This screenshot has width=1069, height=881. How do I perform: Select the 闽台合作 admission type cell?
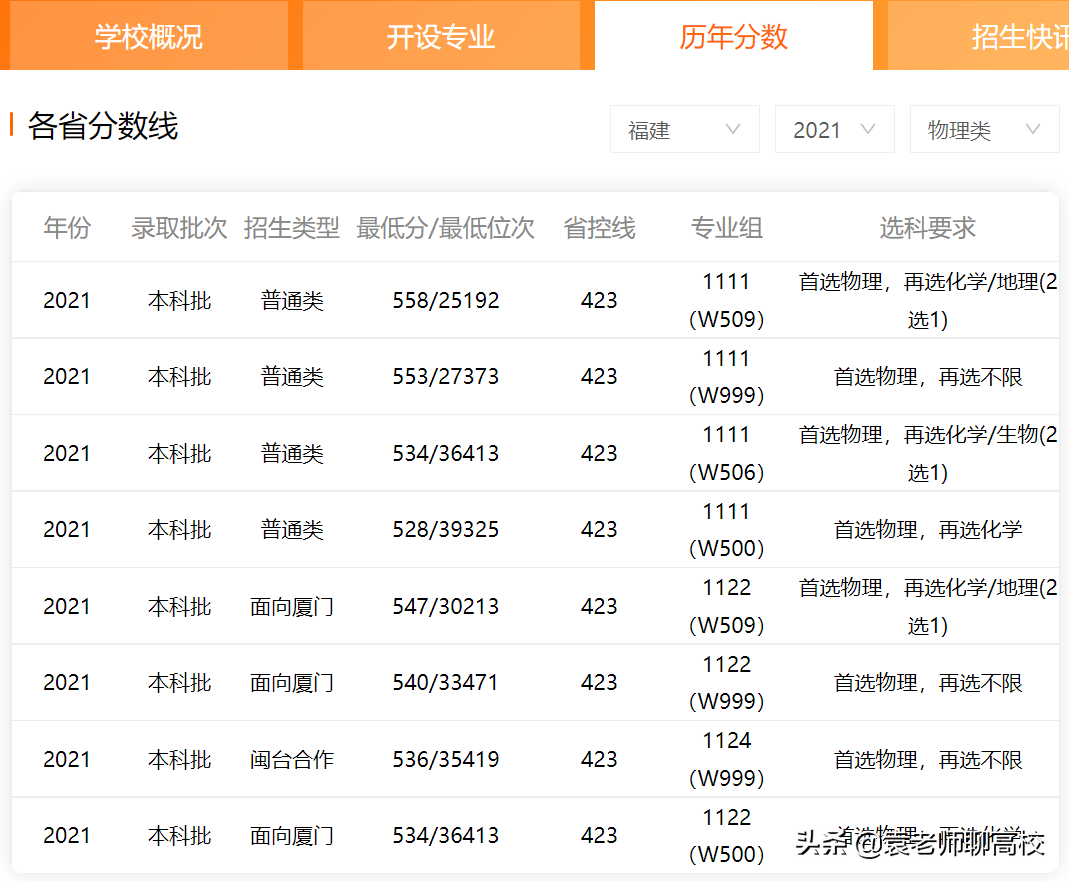tap(291, 758)
